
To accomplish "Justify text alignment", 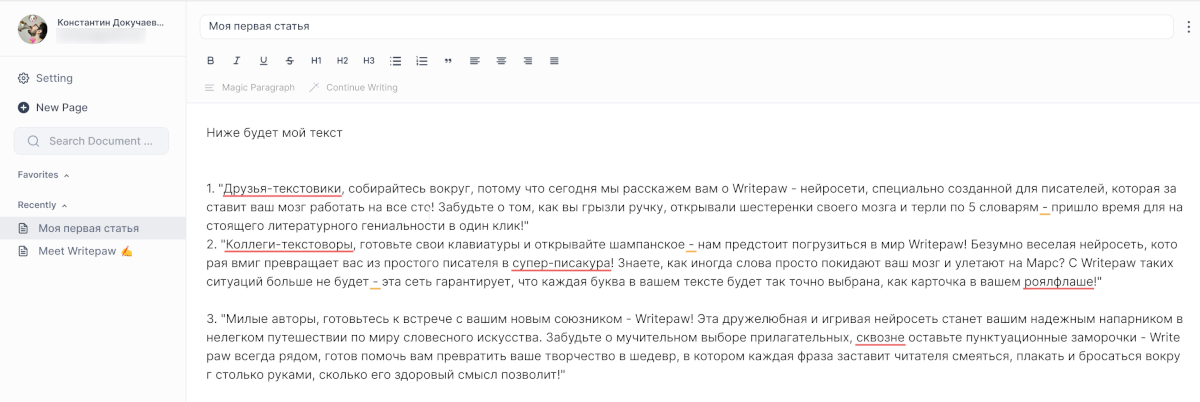I will (554, 61).
